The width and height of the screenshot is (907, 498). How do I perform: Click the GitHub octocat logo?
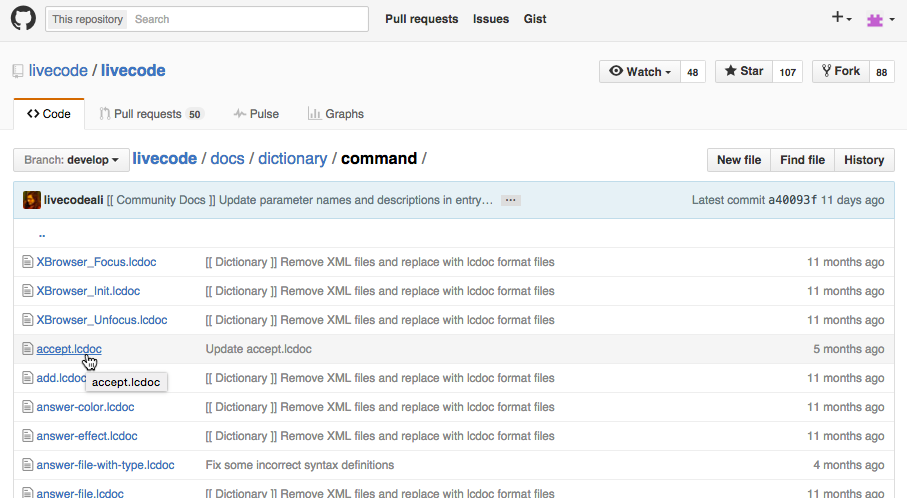[x=23, y=19]
